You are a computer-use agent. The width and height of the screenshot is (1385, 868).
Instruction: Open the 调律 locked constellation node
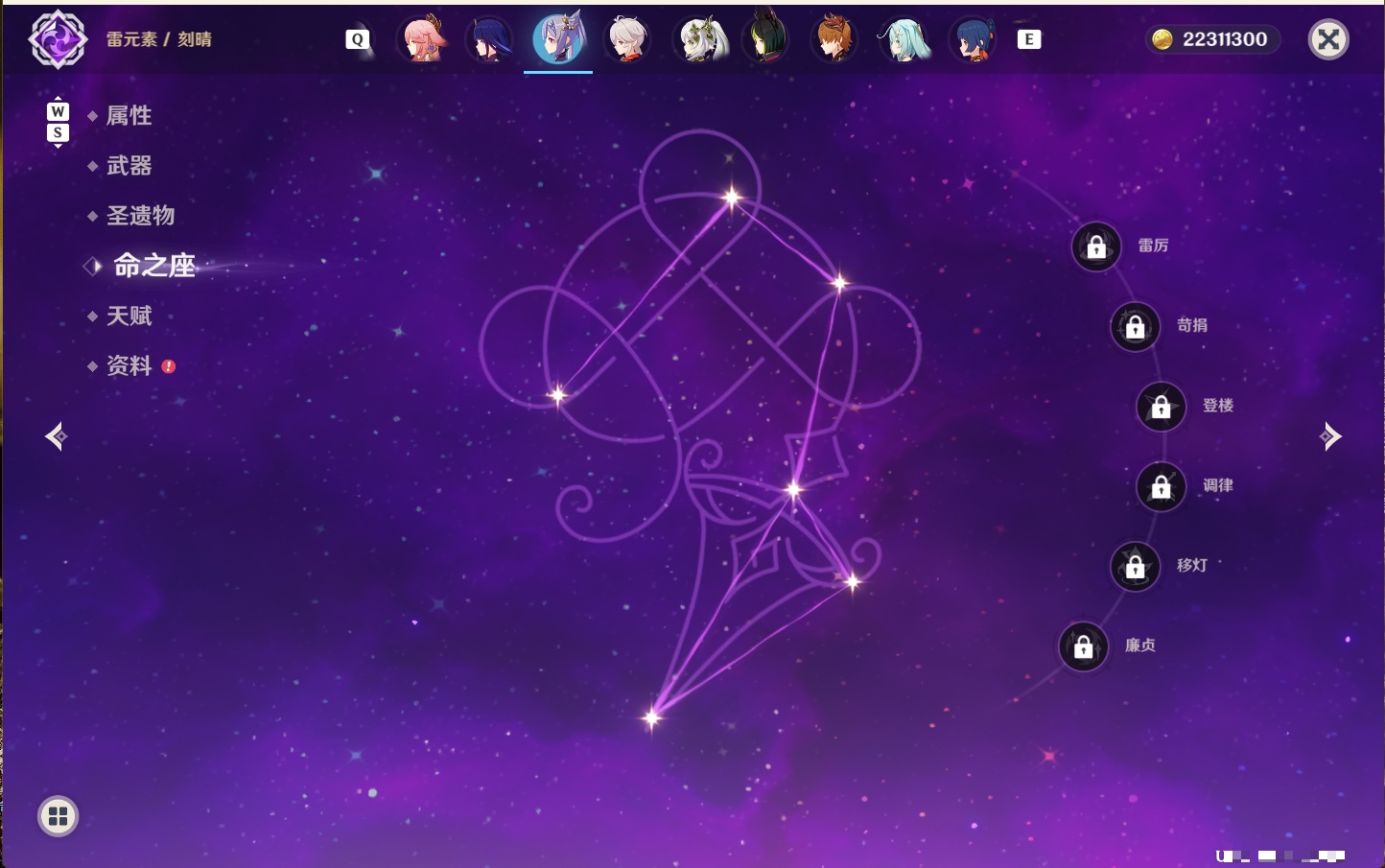pyautogui.click(x=1162, y=486)
